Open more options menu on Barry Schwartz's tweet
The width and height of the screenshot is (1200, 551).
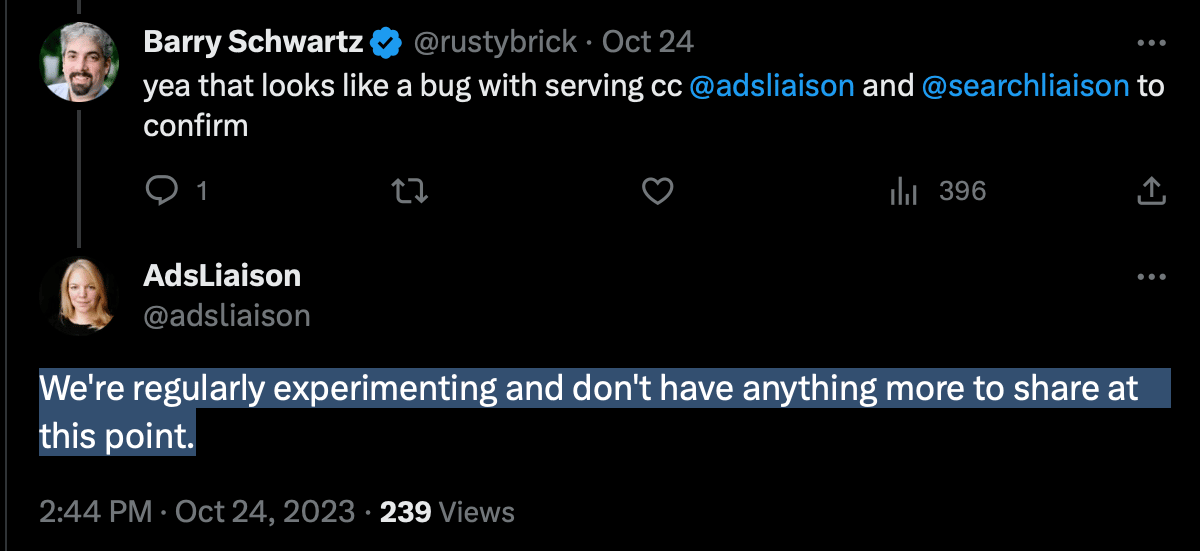[x=1152, y=44]
